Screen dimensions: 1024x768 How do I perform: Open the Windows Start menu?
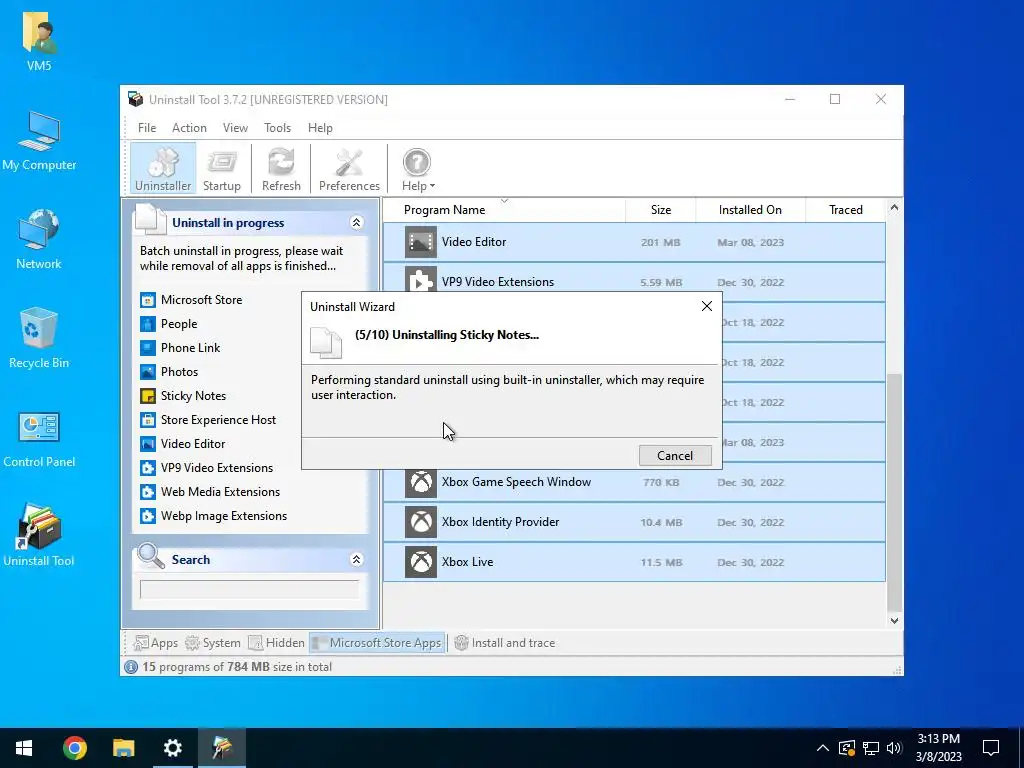(x=24, y=748)
